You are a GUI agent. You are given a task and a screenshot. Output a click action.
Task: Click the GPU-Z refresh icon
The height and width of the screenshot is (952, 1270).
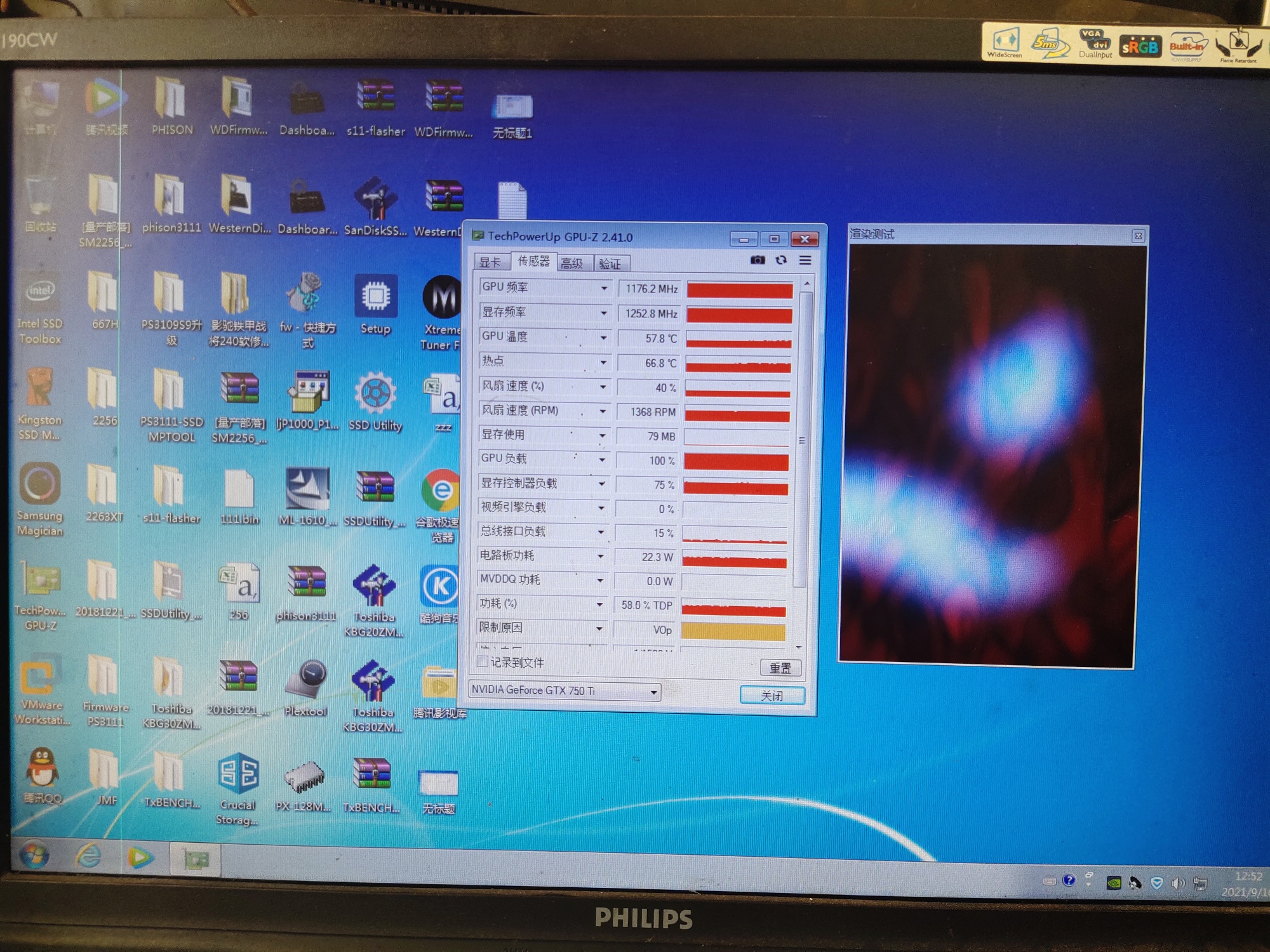[x=781, y=260]
